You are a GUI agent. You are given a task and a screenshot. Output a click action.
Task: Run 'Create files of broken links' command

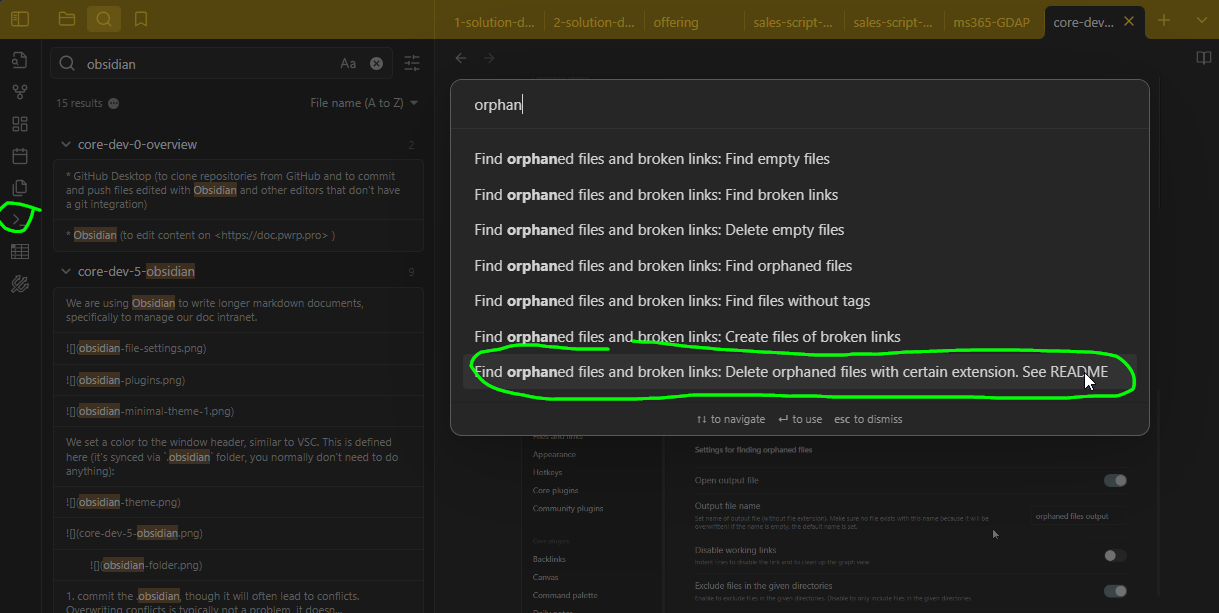tap(799, 337)
